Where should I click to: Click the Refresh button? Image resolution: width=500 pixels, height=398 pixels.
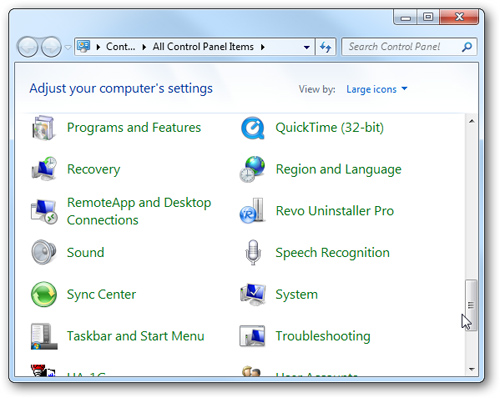coord(325,47)
